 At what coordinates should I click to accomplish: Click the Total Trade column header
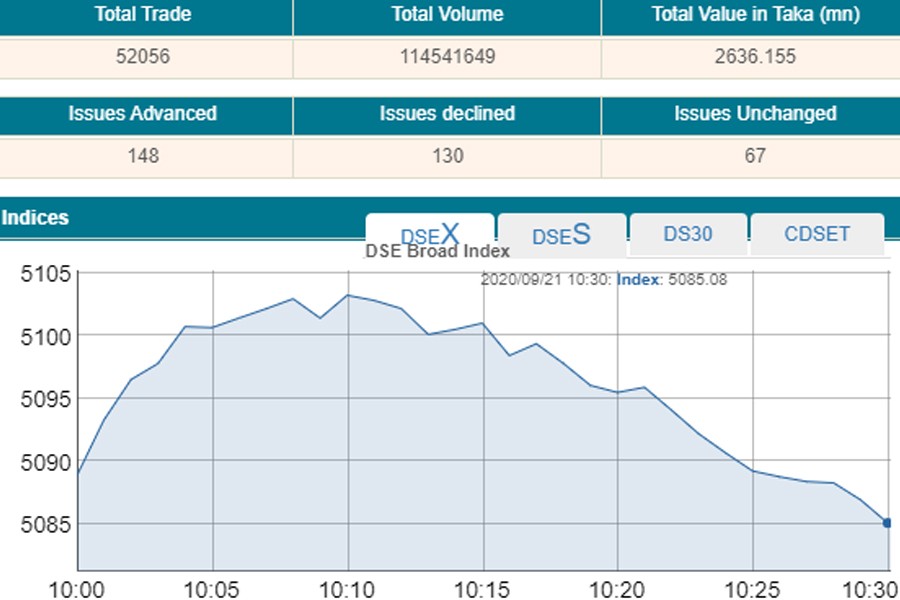[x=142, y=15]
